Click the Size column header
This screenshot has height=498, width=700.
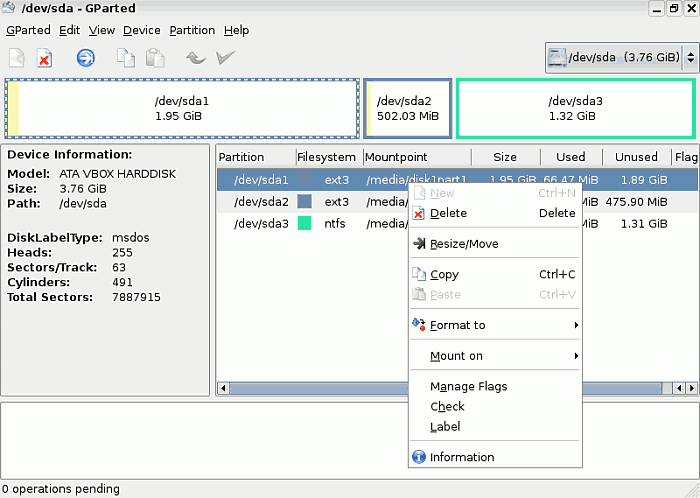click(x=505, y=157)
